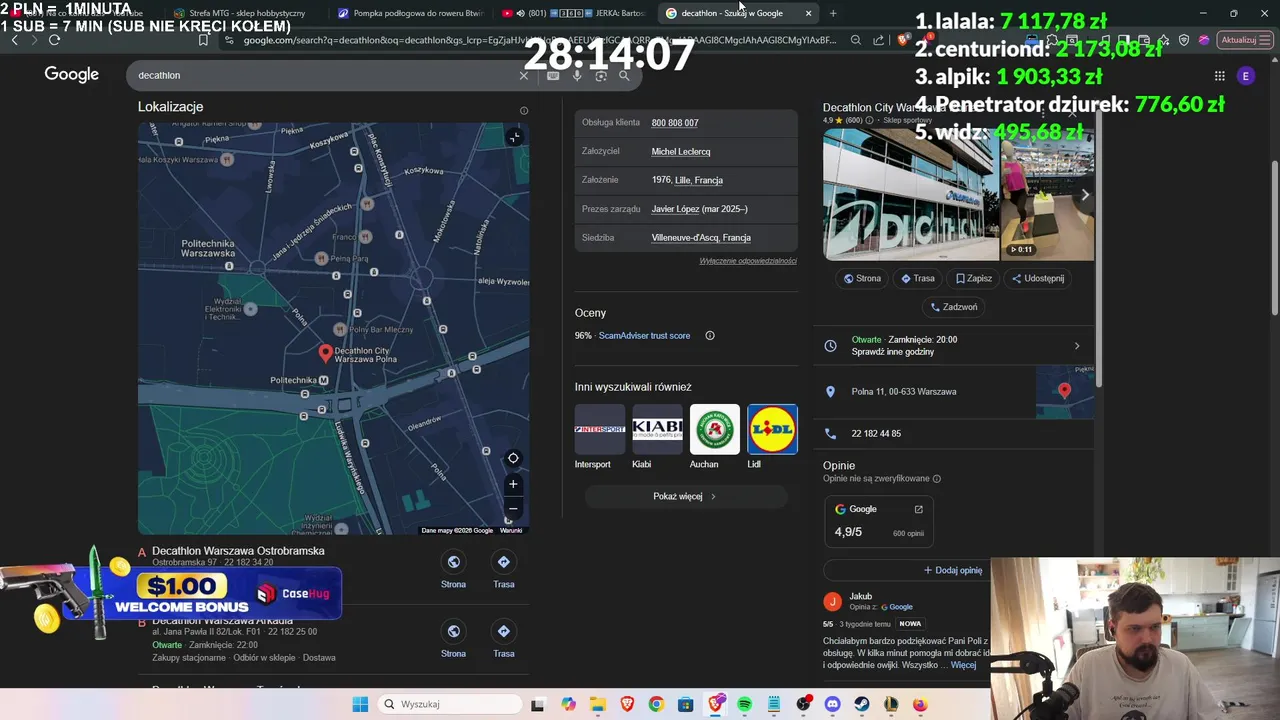Open Discord from the taskbar
Viewport: 1280px width, 720px height.
click(x=833, y=704)
